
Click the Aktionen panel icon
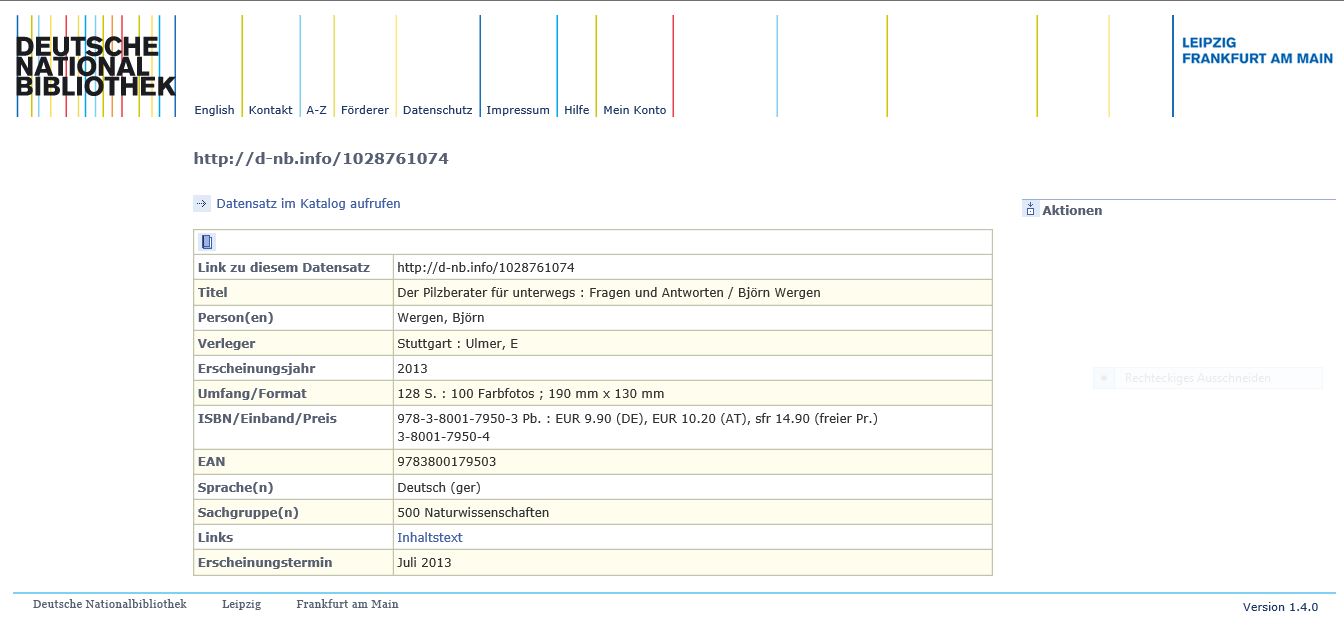click(x=1030, y=210)
